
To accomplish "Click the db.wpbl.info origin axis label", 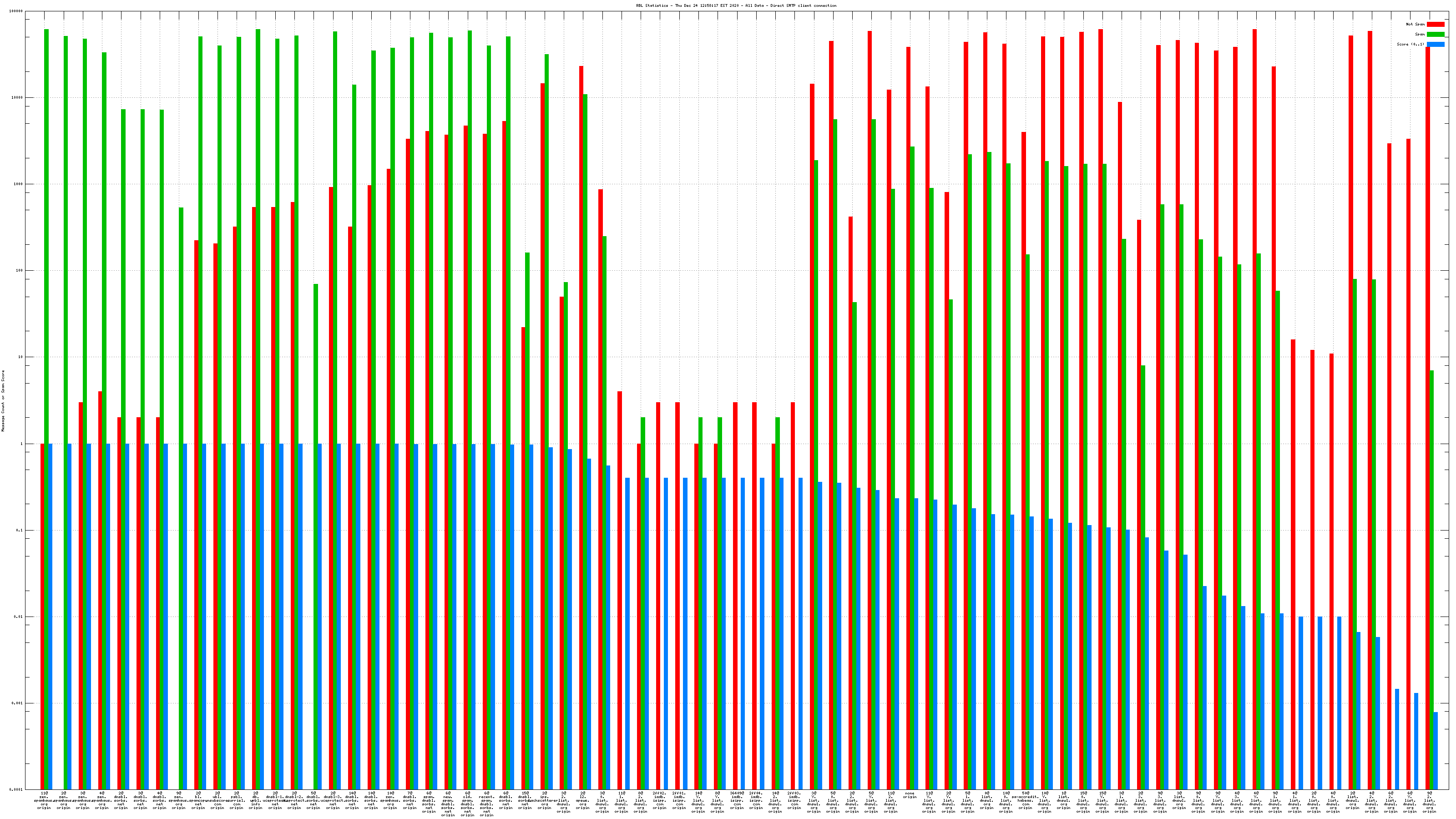I will (x=255, y=800).
